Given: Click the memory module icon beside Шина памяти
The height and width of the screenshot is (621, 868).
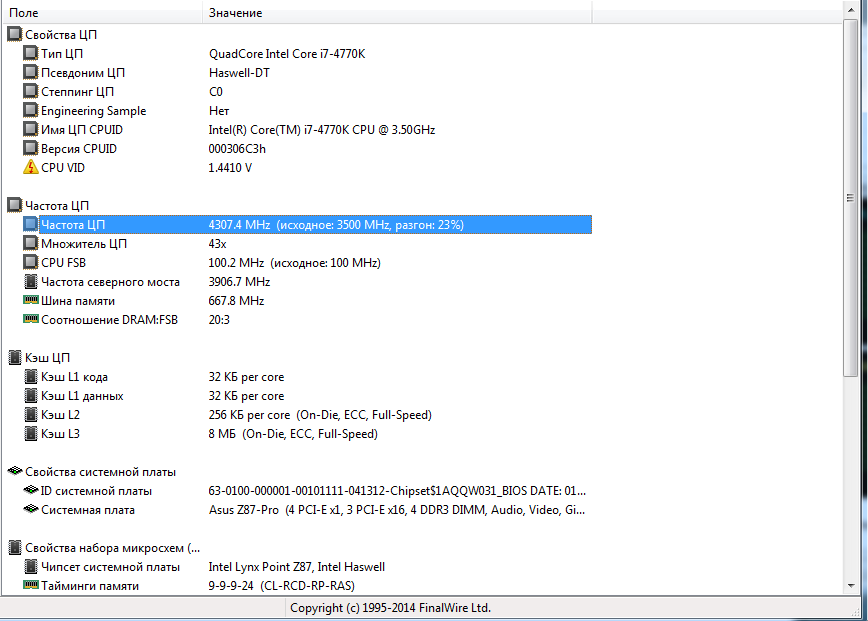Looking at the screenshot, I should [x=30, y=300].
